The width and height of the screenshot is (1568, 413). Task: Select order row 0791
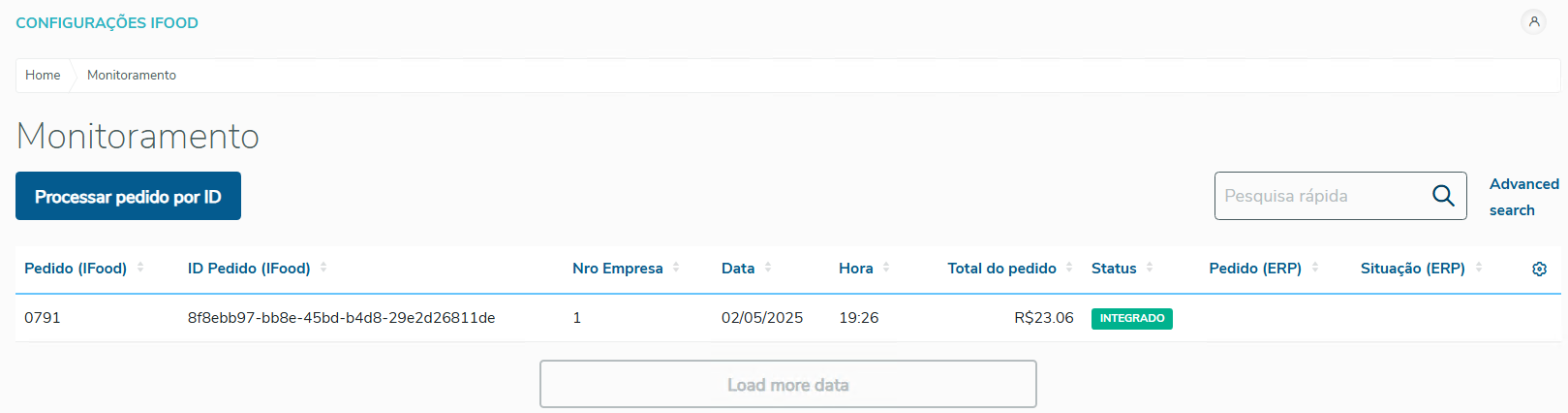tap(43, 318)
